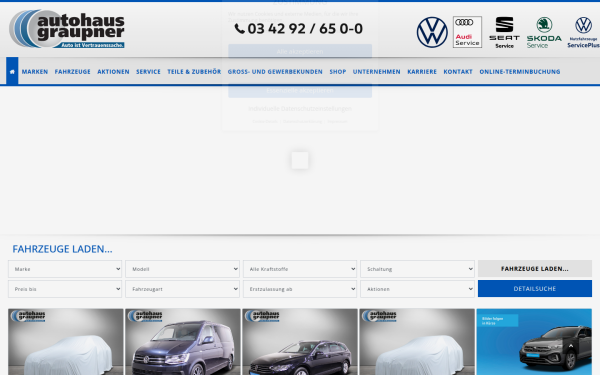Open Individuelle Datenschutzeinstellungen link
600x375 pixels.
tap(300, 109)
